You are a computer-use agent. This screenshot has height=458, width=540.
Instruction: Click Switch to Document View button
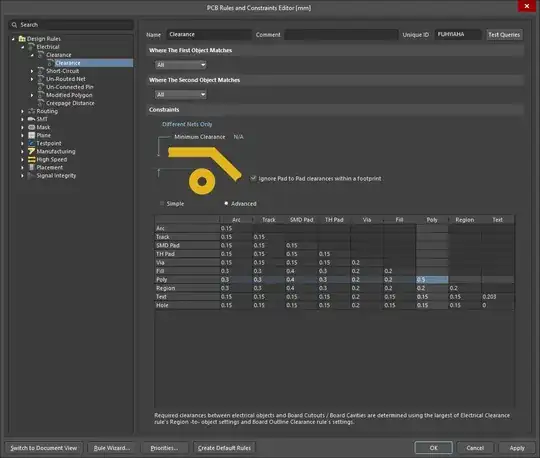pyautogui.click(x=44, y=448)
